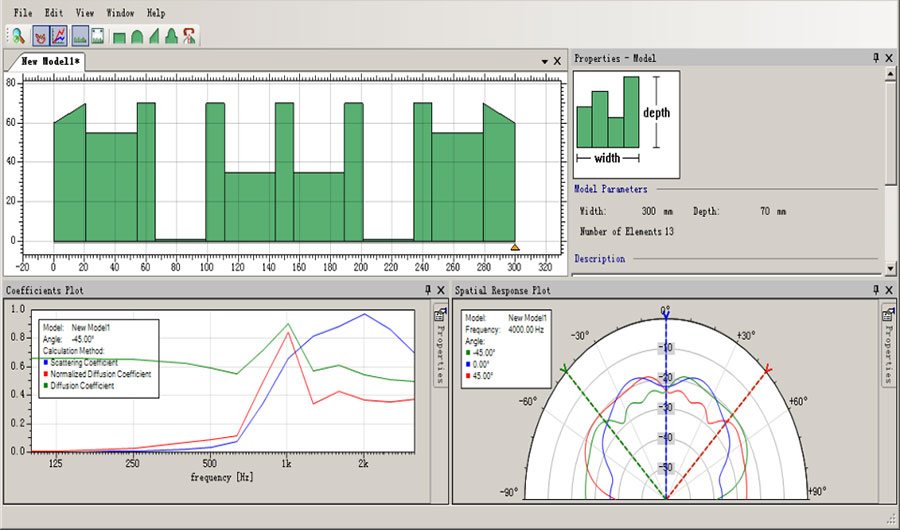900x530 pixels.
Task: Click the Help menu
Action: point(156,13)
